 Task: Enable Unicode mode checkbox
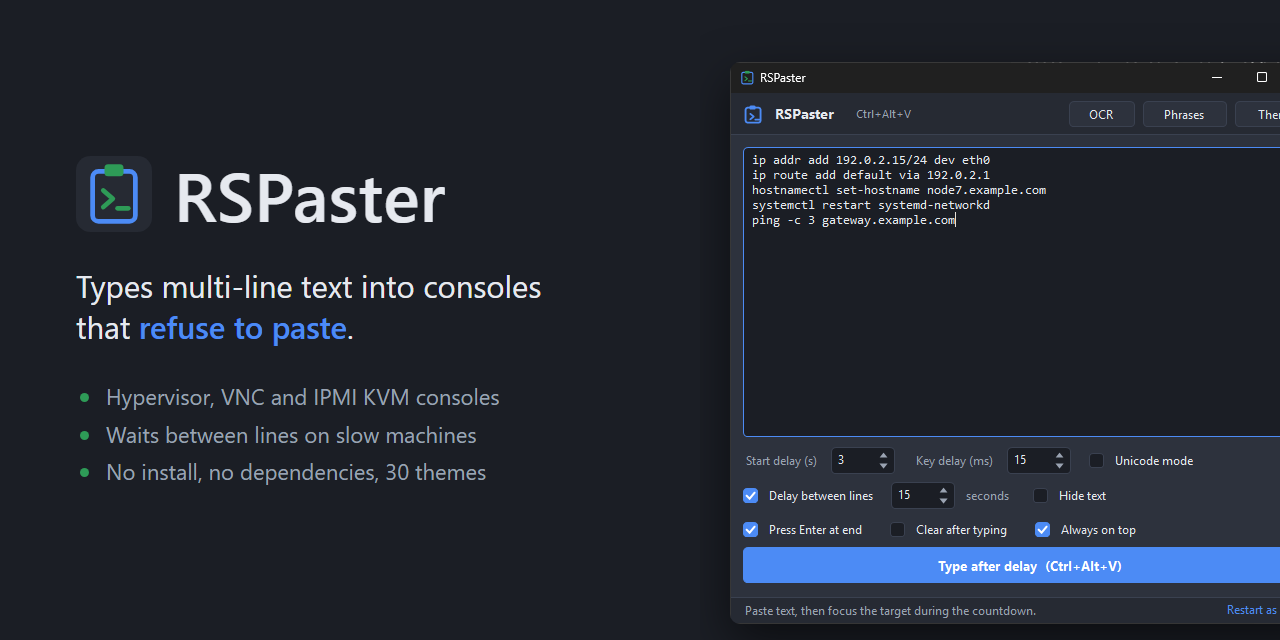click(1097, 461)
